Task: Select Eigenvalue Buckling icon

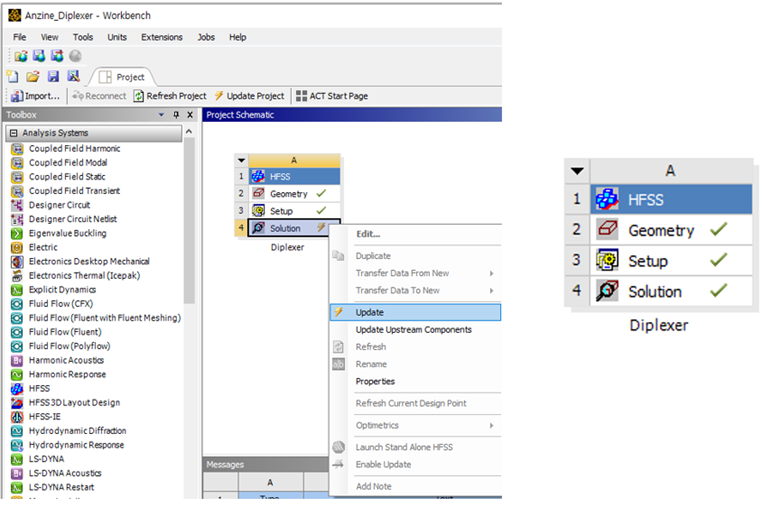Action: coord(17,233)
